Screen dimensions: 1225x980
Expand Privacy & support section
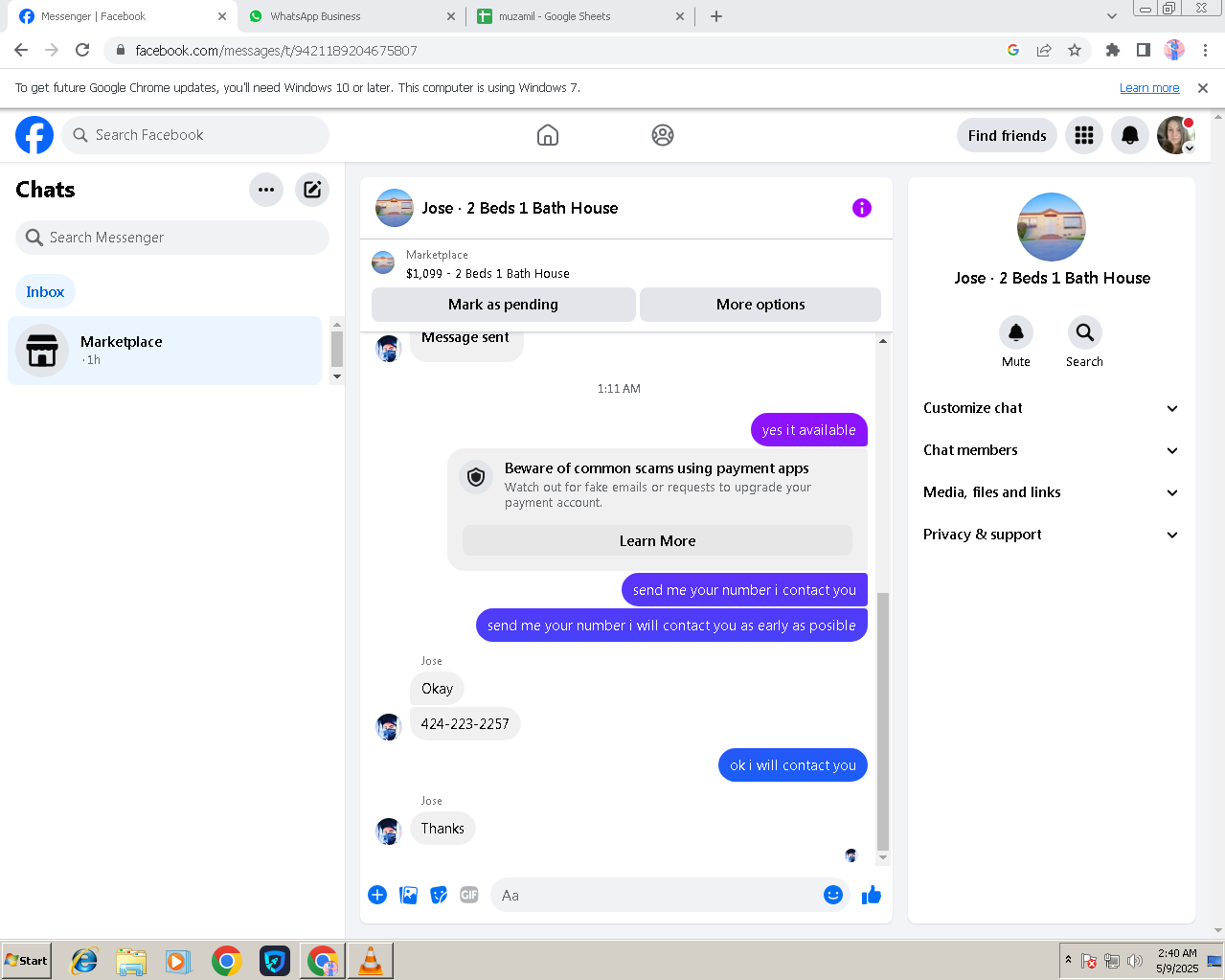pos(1051,535)
